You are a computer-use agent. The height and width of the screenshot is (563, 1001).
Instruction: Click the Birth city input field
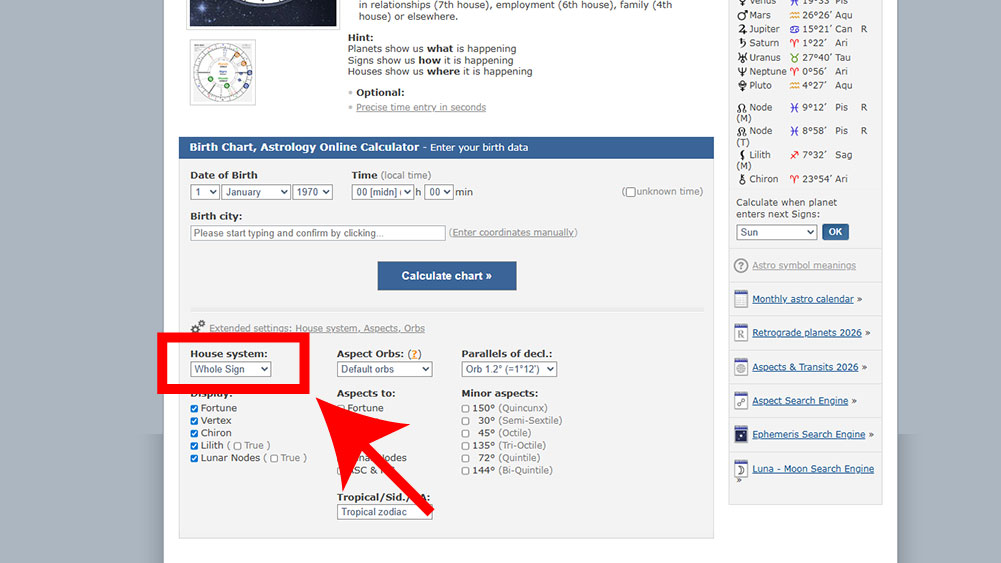317,233
